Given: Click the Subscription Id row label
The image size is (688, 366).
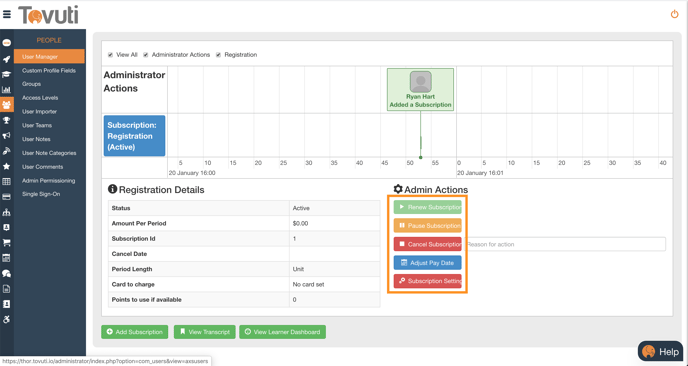Looking at the screenshot, I should pos(133,239).
